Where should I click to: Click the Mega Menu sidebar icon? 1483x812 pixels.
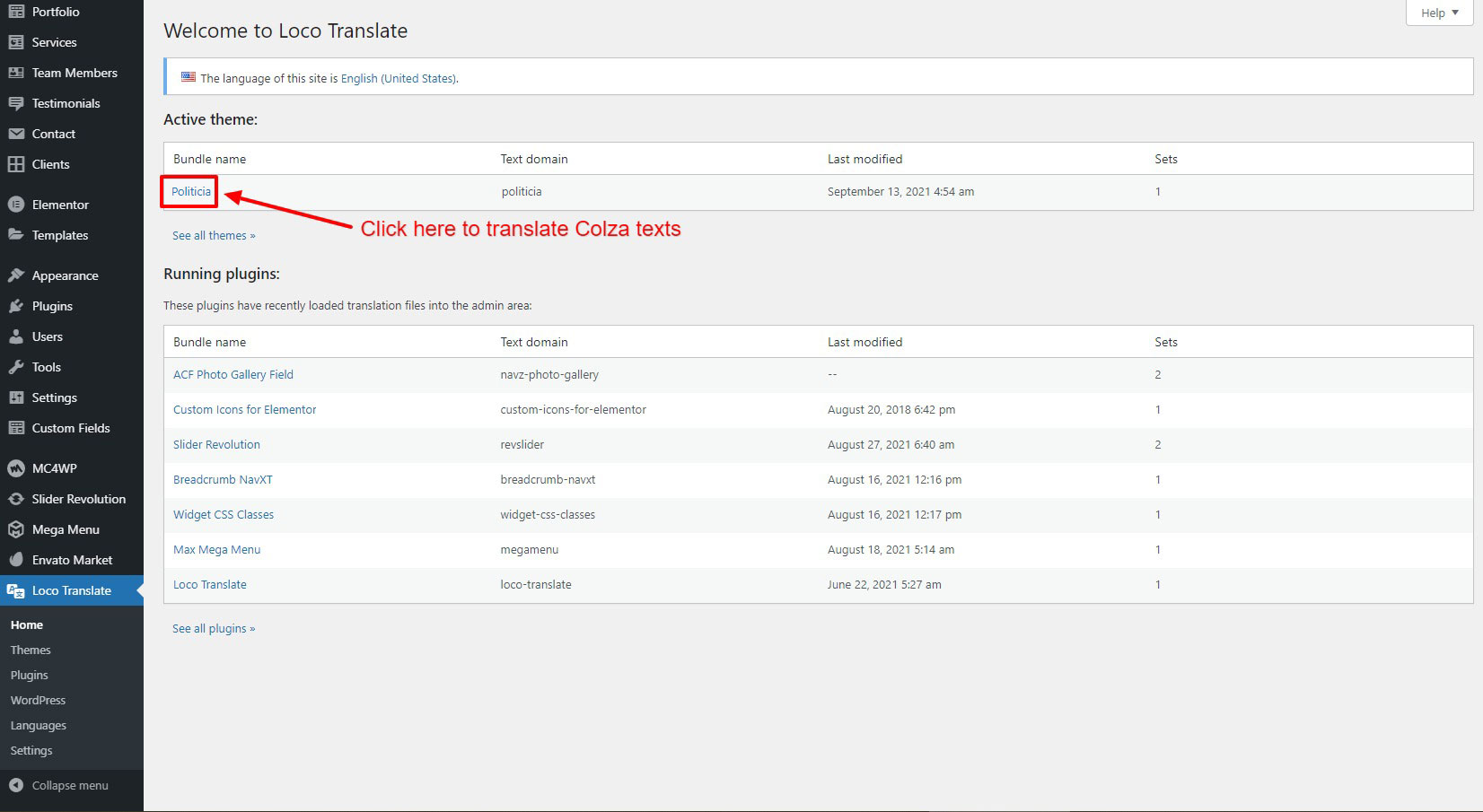coord(16,529)
